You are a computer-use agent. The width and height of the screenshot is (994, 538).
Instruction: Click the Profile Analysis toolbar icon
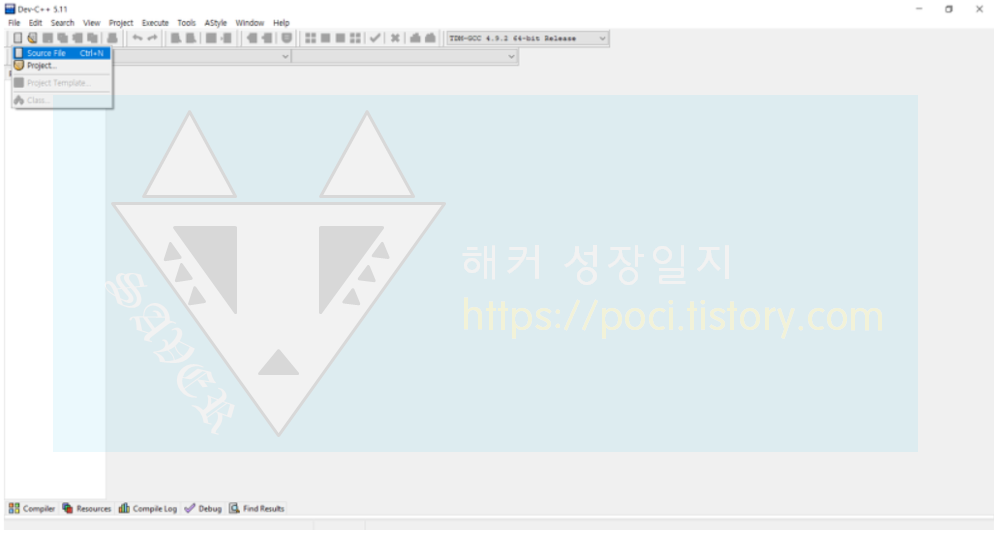[415, 38]
